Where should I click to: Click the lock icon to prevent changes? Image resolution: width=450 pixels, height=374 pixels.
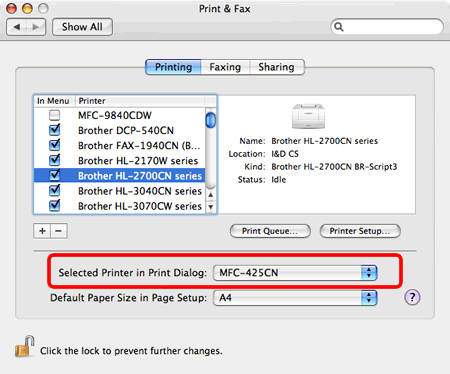coord(25,347)
